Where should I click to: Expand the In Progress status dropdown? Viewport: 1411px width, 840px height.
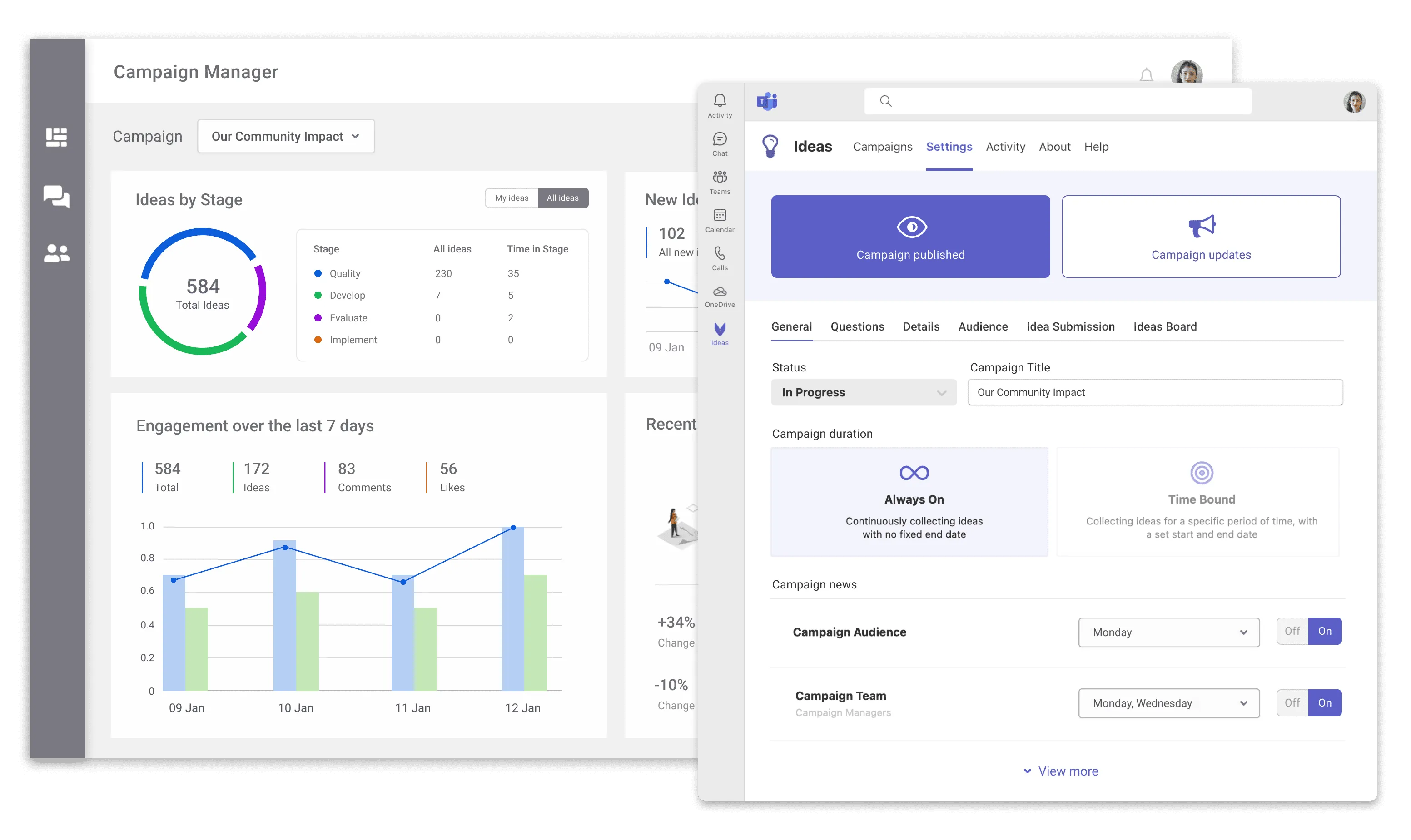[x=864, y=392]
